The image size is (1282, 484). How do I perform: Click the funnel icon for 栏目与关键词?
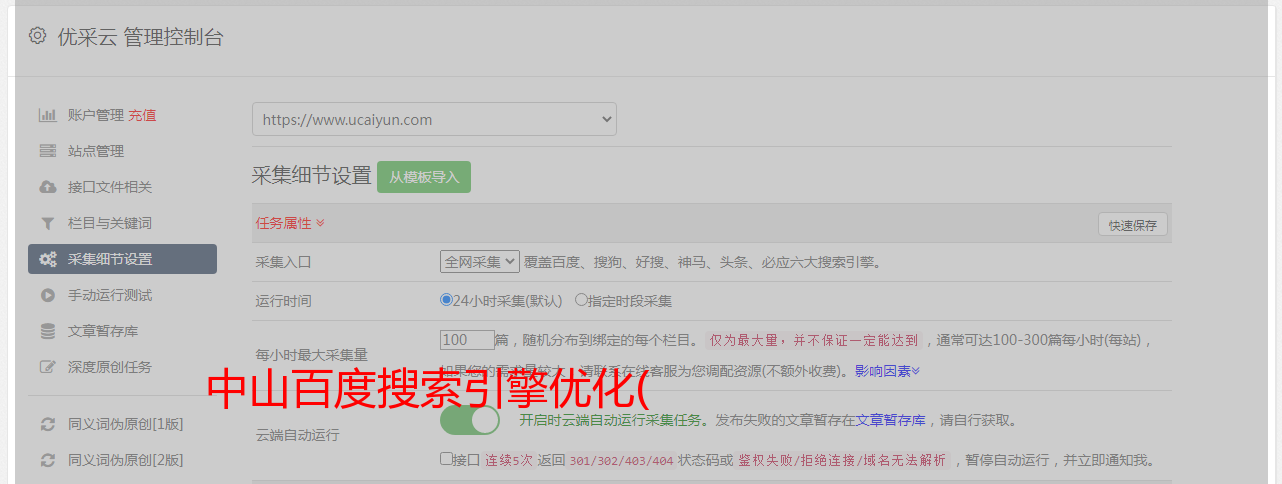(47, 223)
